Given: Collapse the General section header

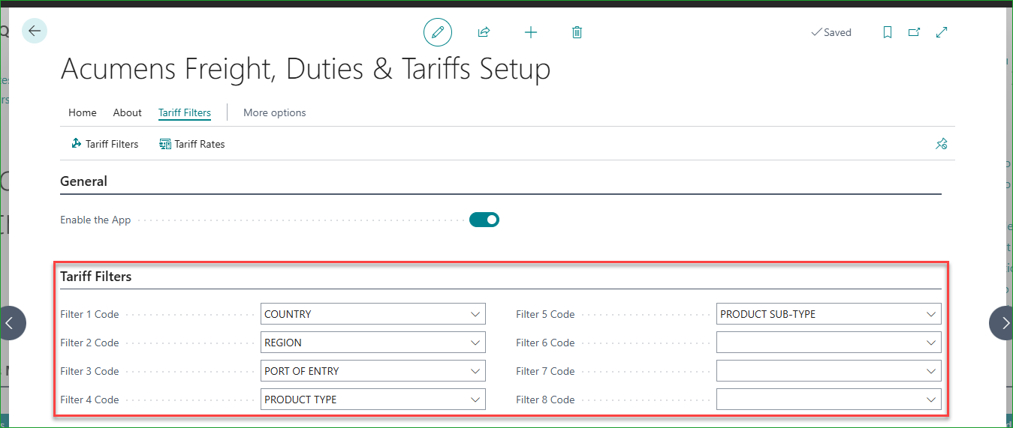Looking at the screenshot, I should click(84, 181).
